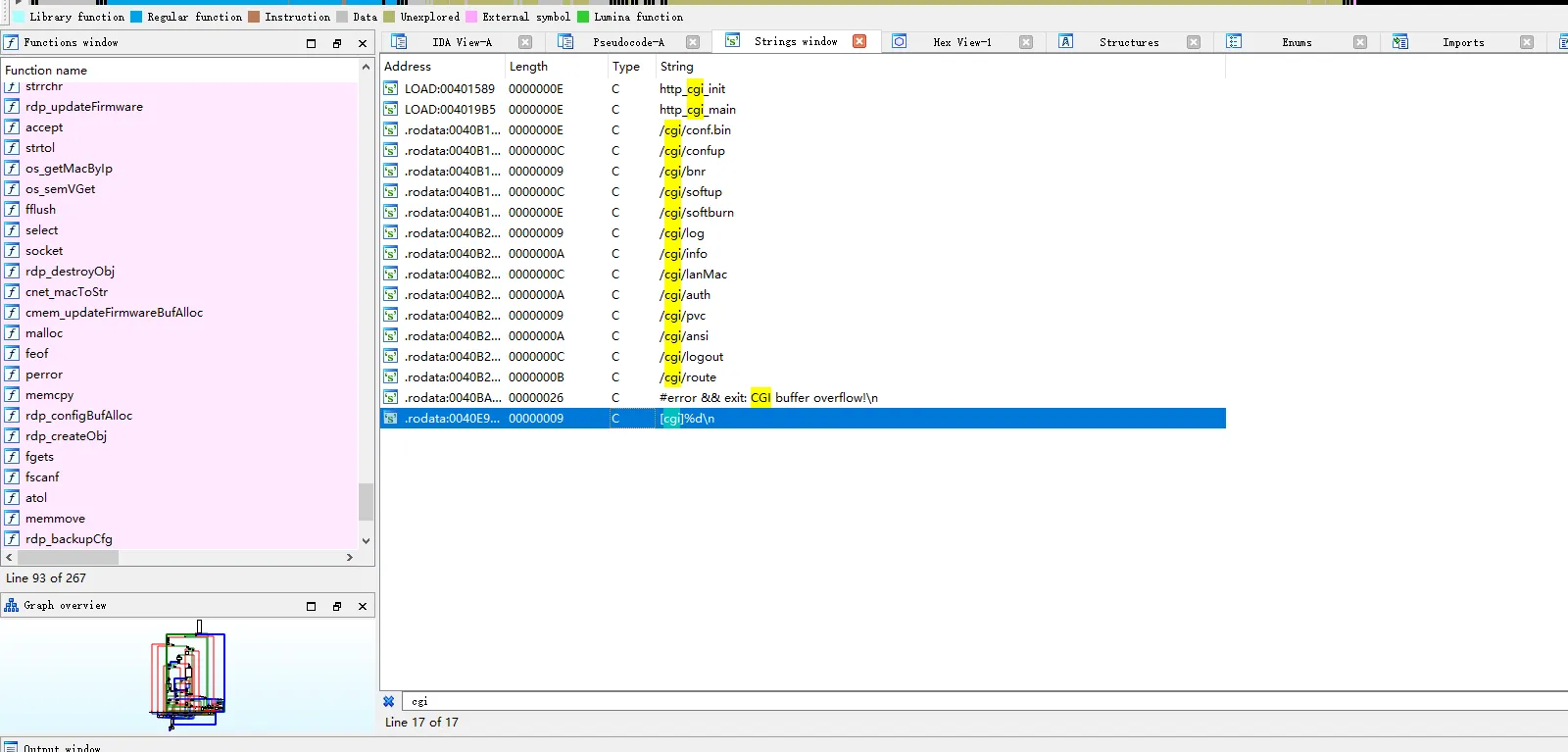Screen dimensions: 1568x752
Task: Click the Imports tab icon
Action: tap(1400, 41)
